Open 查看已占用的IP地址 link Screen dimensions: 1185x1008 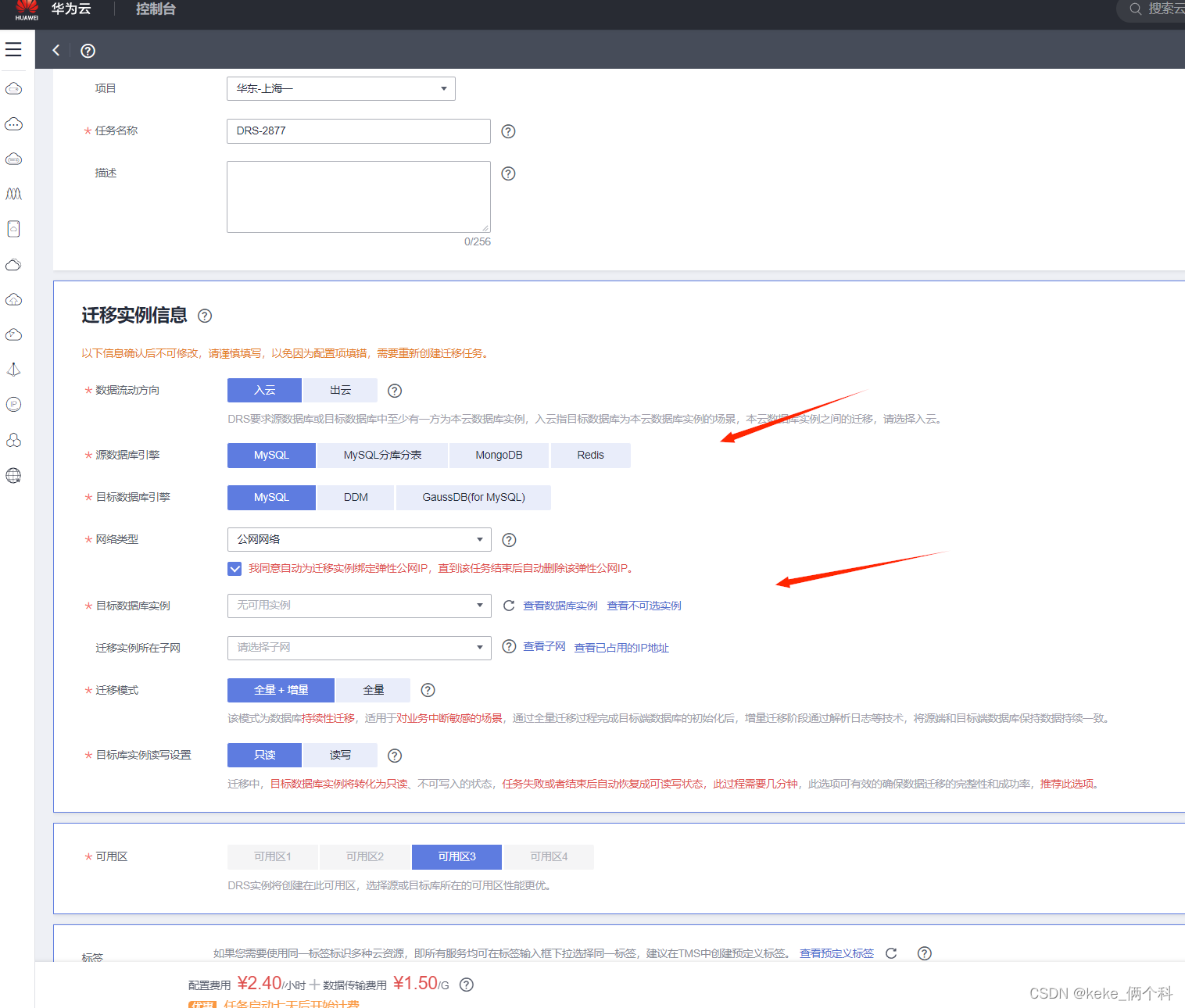pyautogui.click(x=621, y=648)
